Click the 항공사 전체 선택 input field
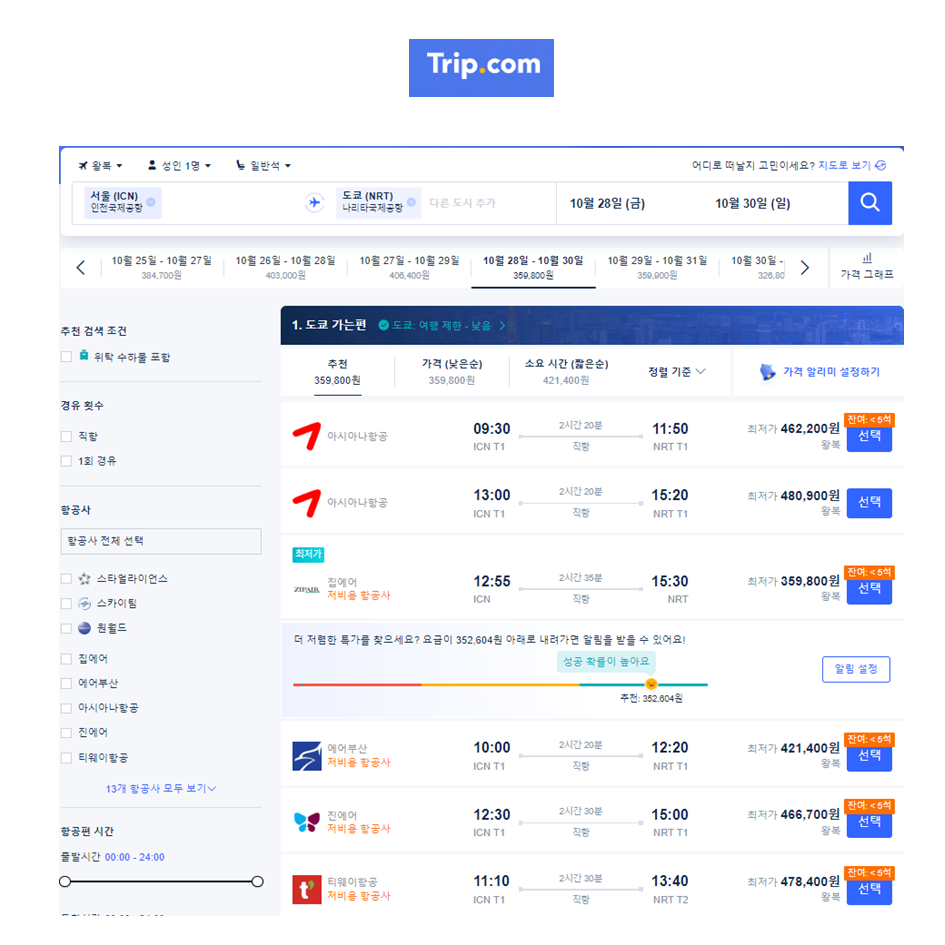This screenshot has width=945, height=945. click(161, 541)
